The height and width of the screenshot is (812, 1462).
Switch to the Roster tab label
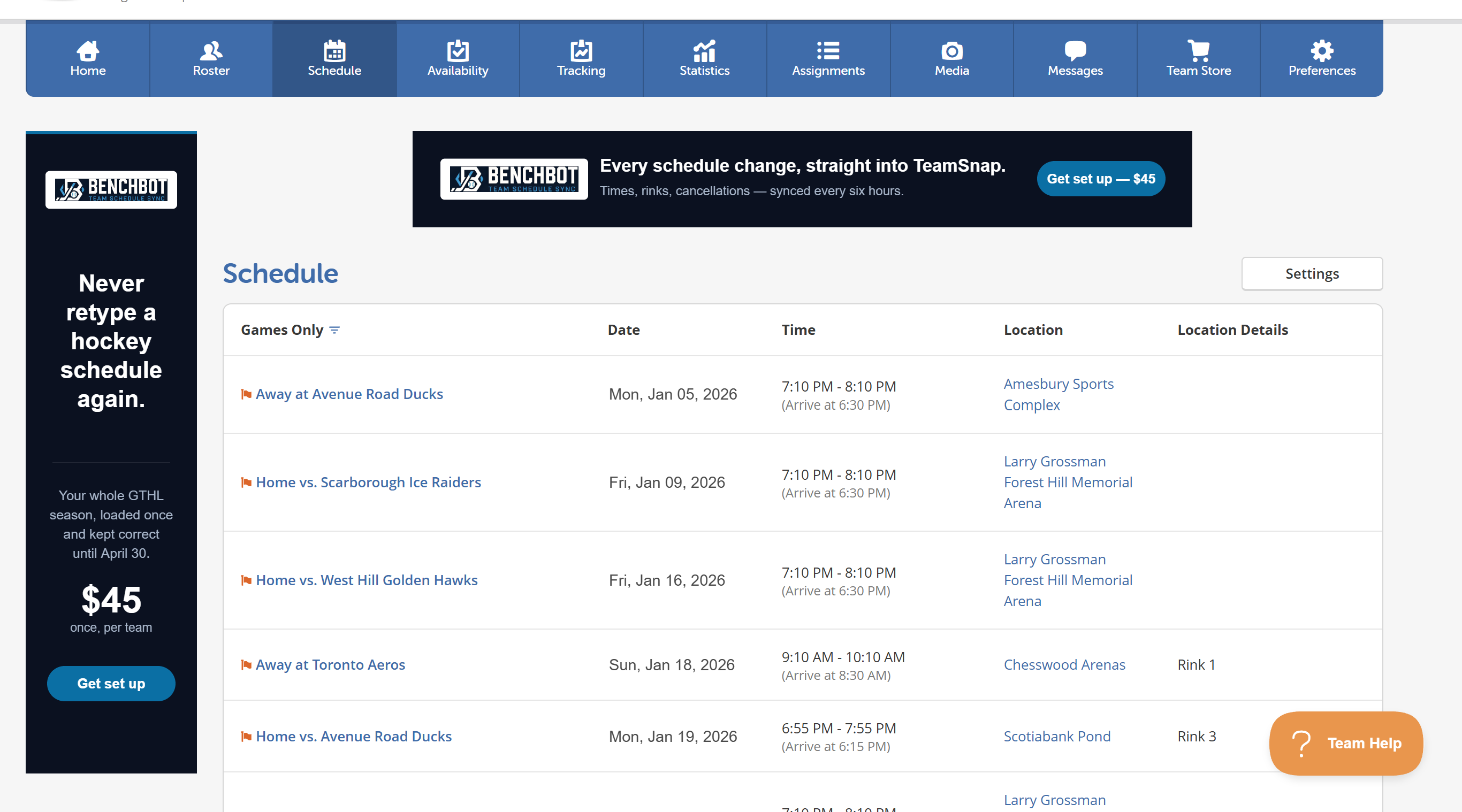point(211,71)
